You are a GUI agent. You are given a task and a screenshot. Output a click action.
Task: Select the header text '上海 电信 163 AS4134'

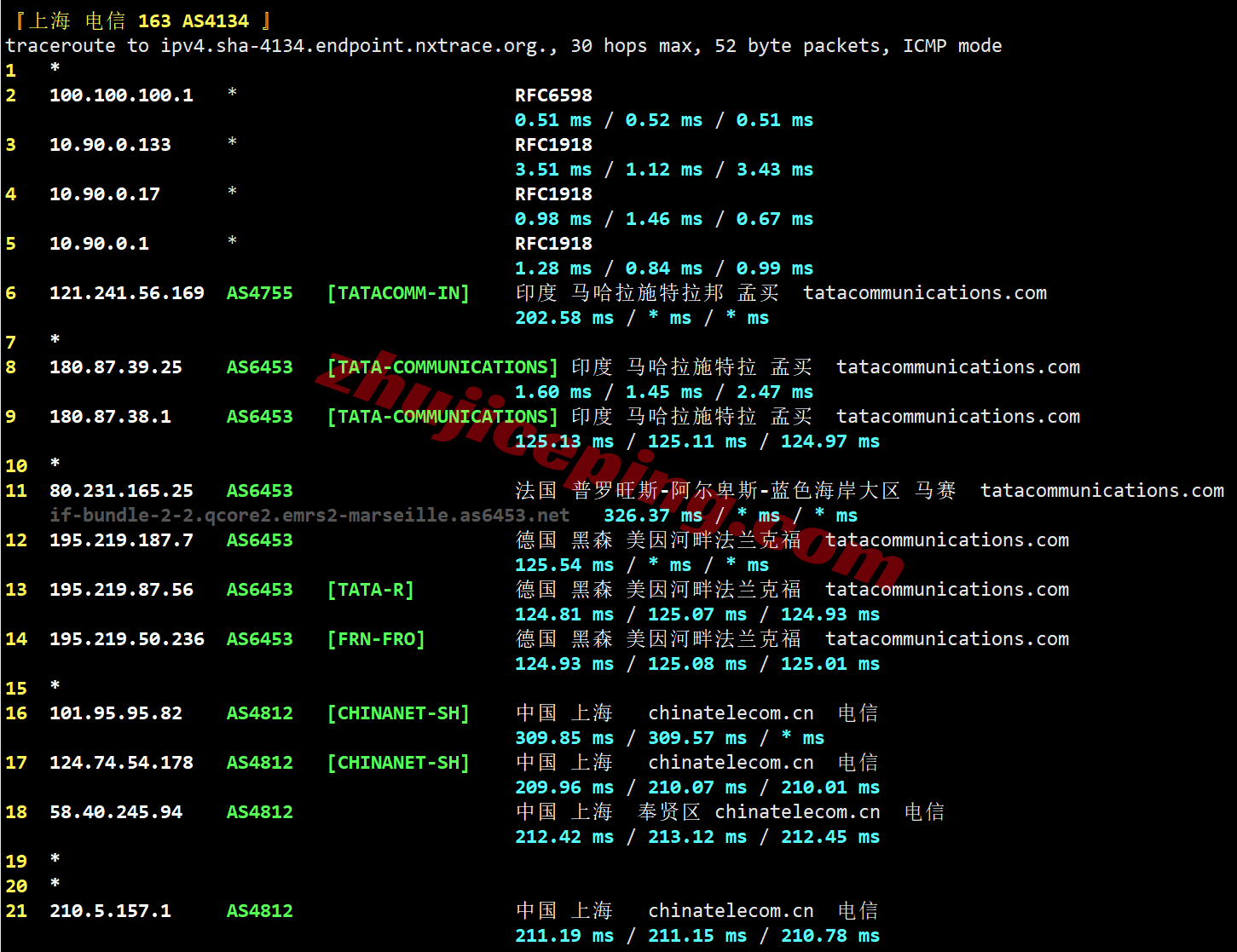click(x=139, y=20)
